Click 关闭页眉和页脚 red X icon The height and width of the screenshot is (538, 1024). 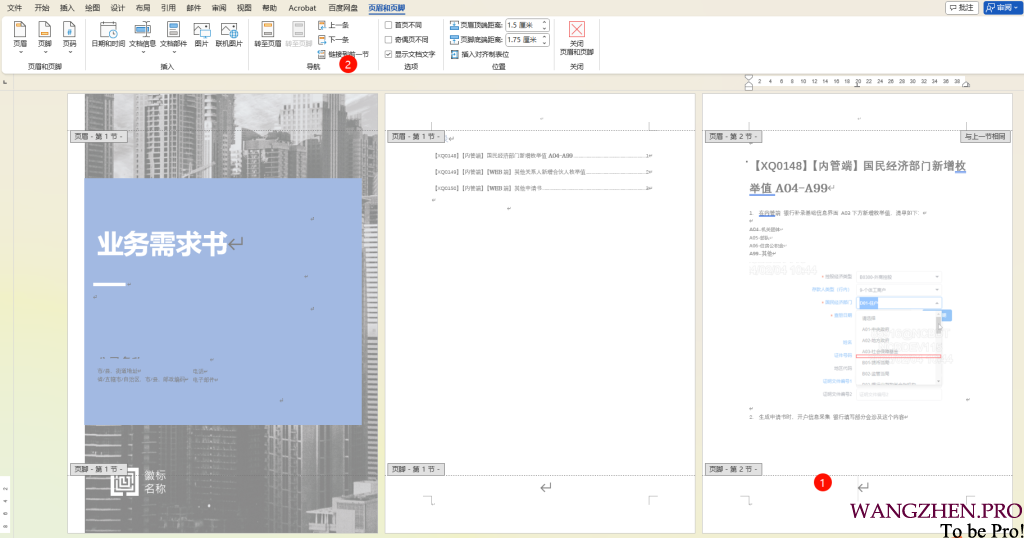click(x=576, y=30)
